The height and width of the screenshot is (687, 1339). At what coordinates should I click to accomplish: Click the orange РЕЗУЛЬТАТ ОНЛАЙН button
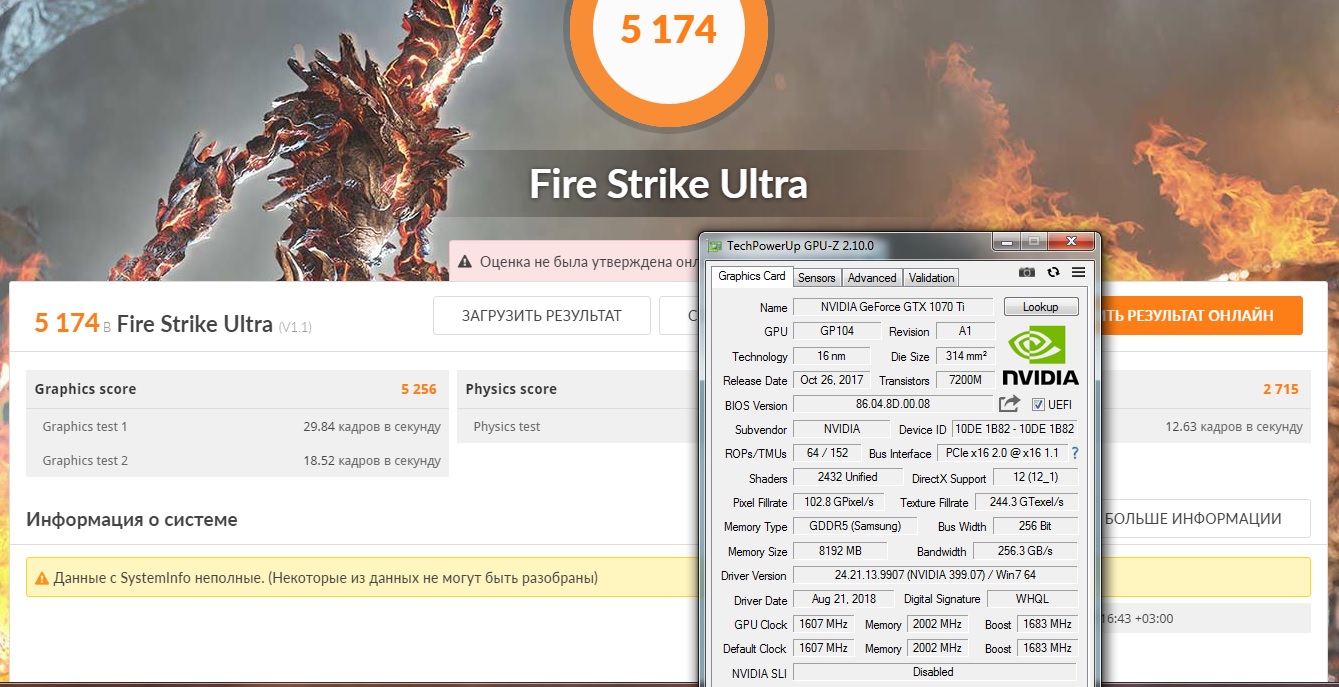point(1198,315)
